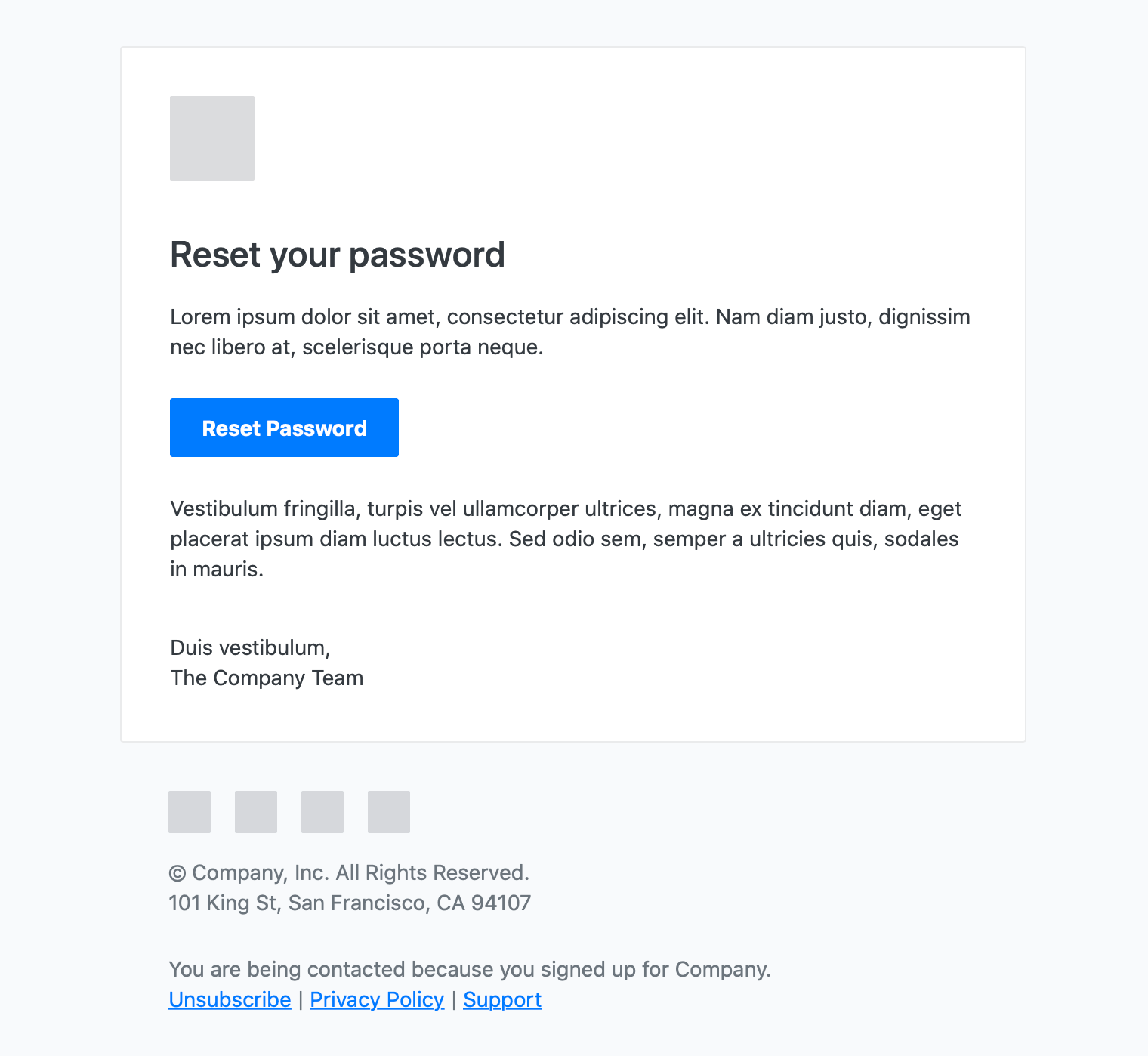
Task: Open the Privacy Policy link
Action: pos(377,999)
